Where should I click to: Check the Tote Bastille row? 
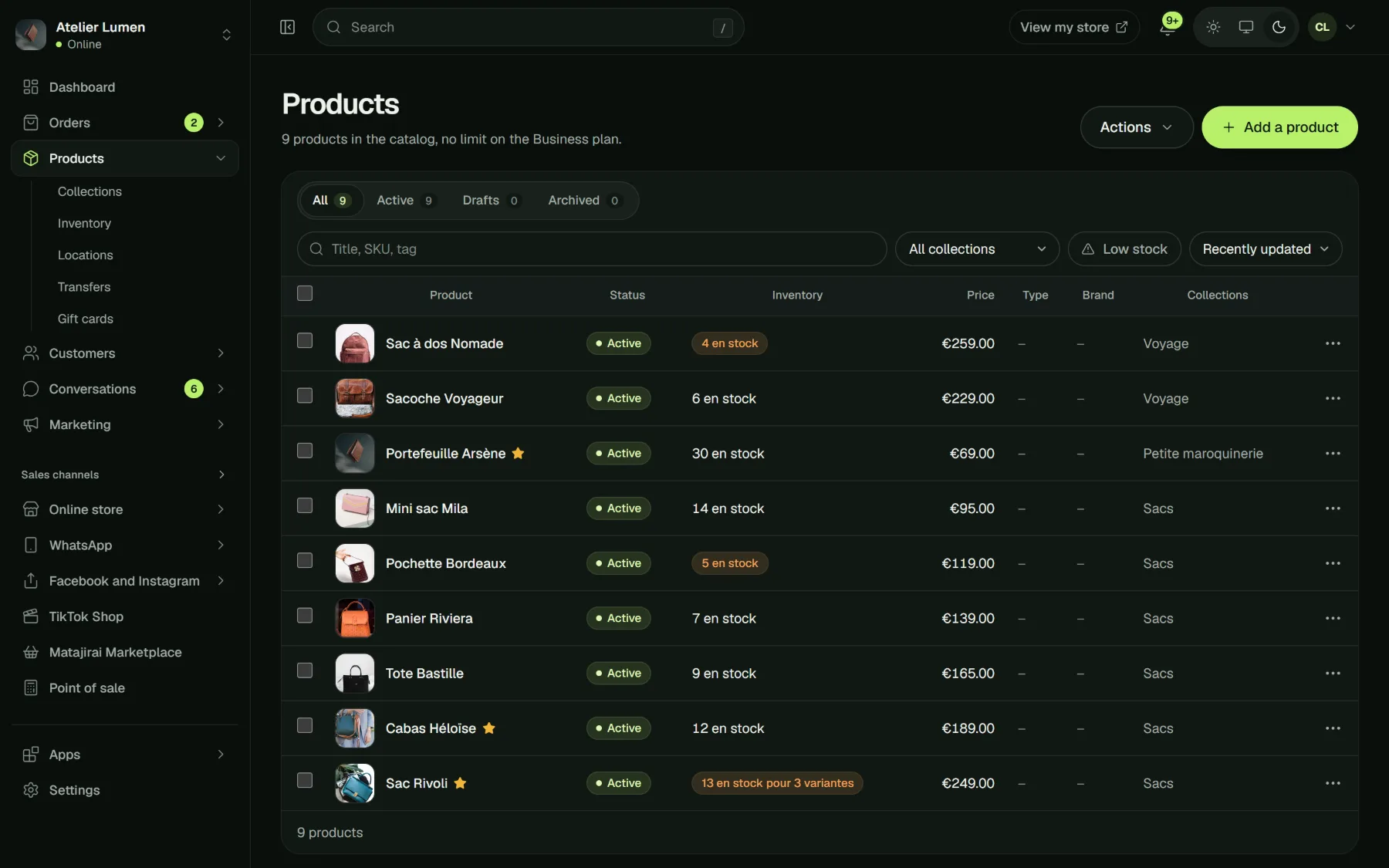coord(305,670)
